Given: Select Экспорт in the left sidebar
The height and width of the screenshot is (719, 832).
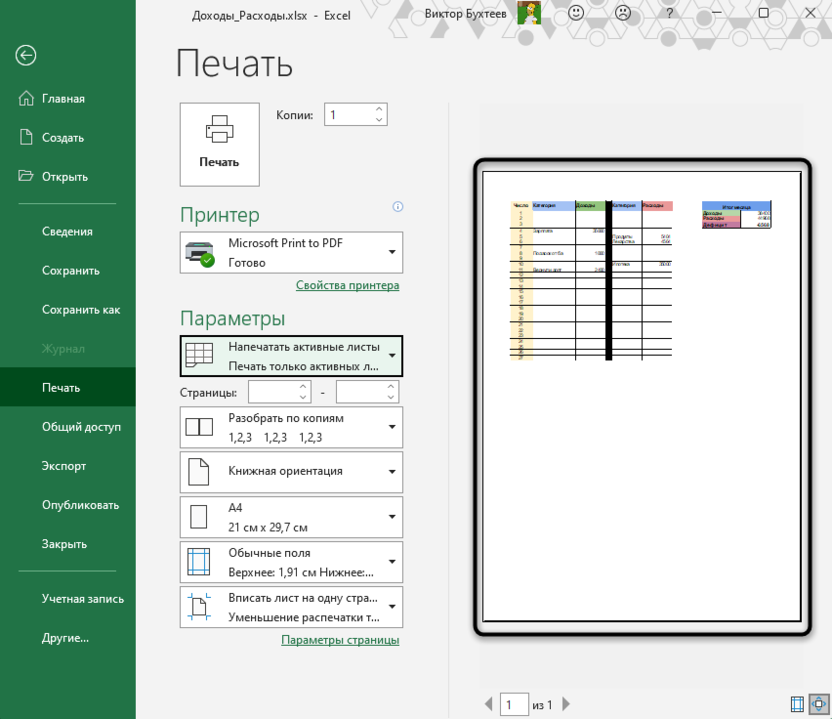Looking at the screenshot, I should point(64,466).
